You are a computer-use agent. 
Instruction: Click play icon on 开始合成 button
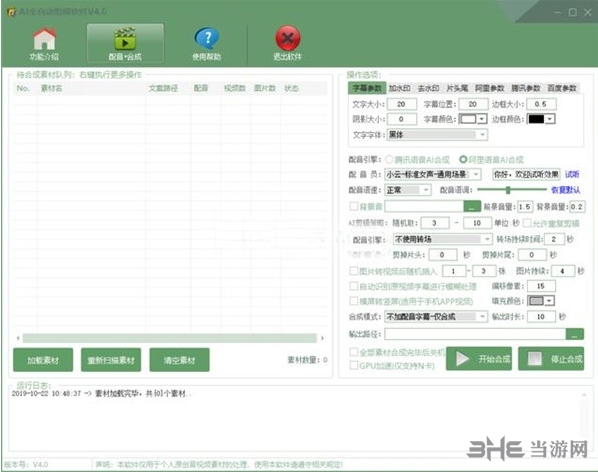[x=462, y=359]
